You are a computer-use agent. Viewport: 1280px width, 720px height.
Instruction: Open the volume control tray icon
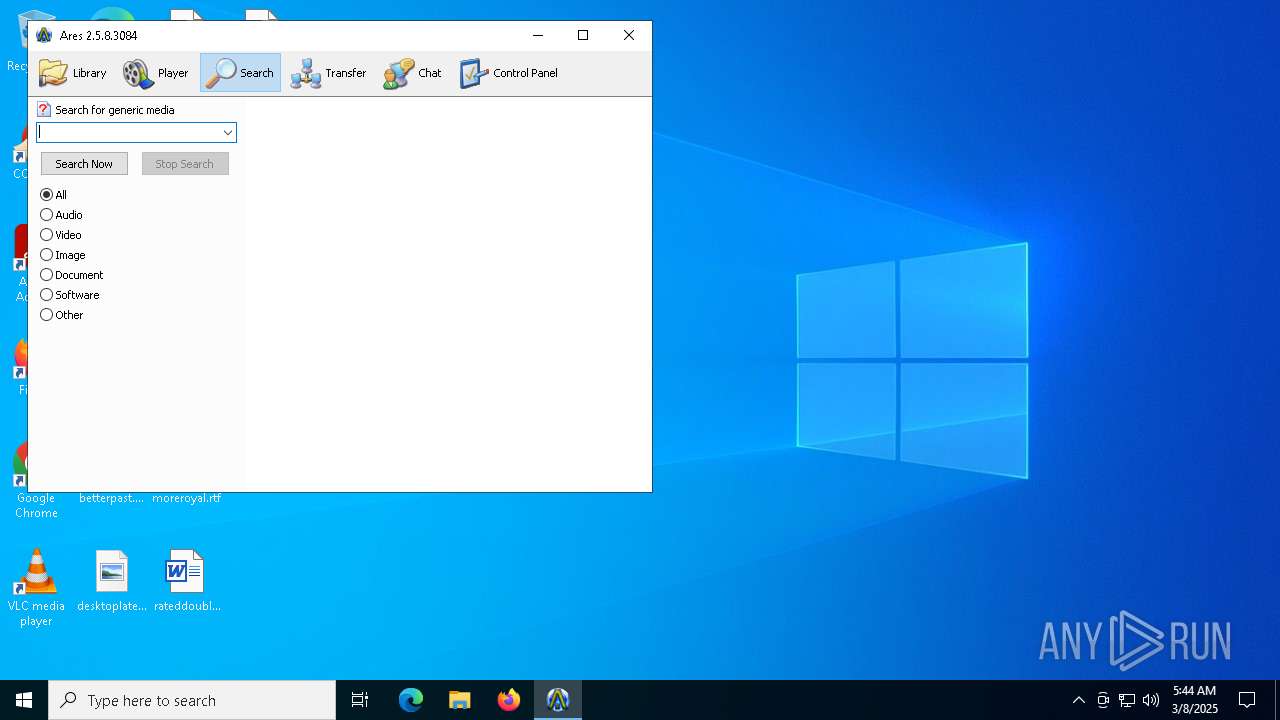click(1151, 700)
